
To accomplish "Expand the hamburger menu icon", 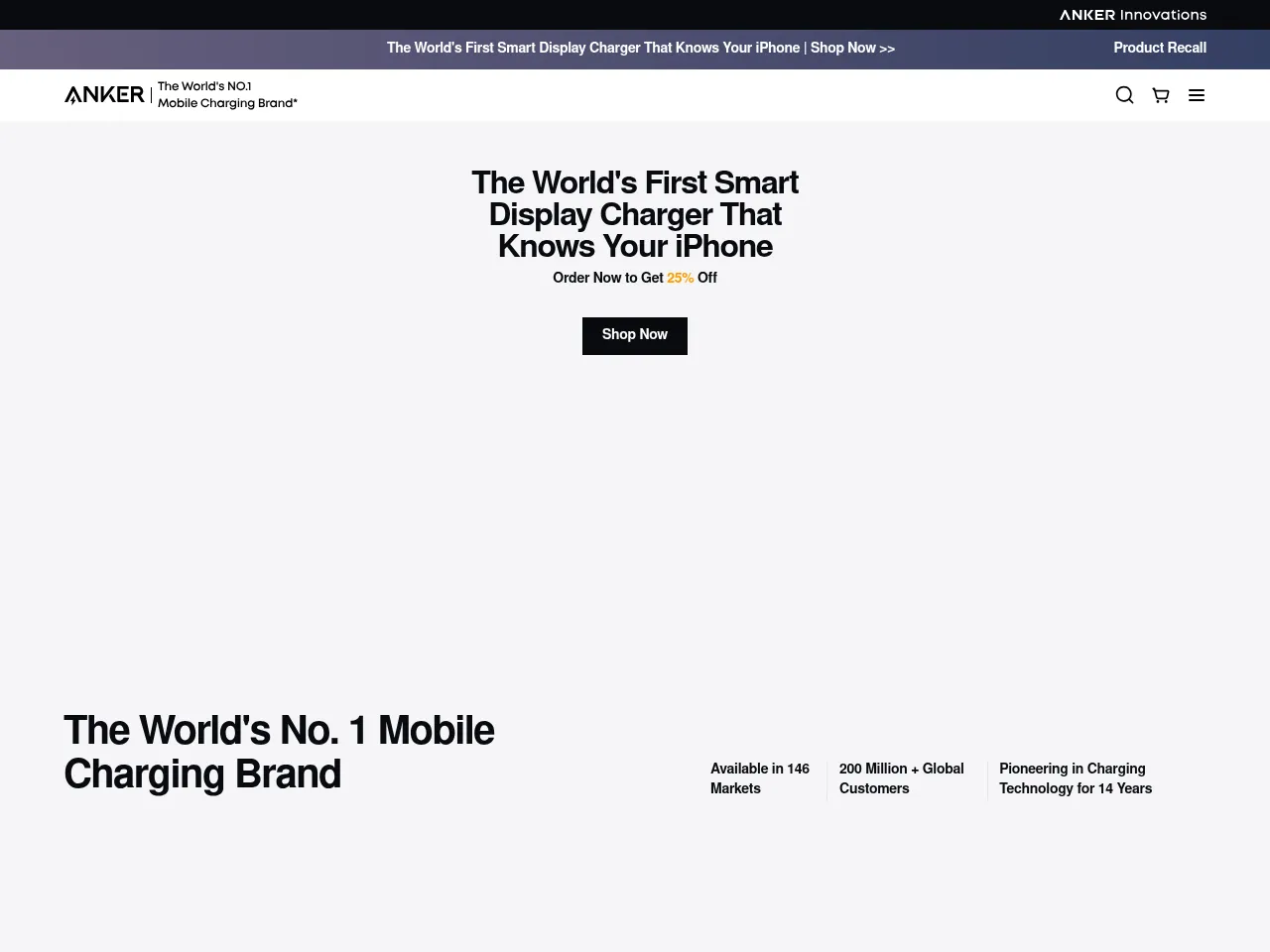I will 1197,95.
